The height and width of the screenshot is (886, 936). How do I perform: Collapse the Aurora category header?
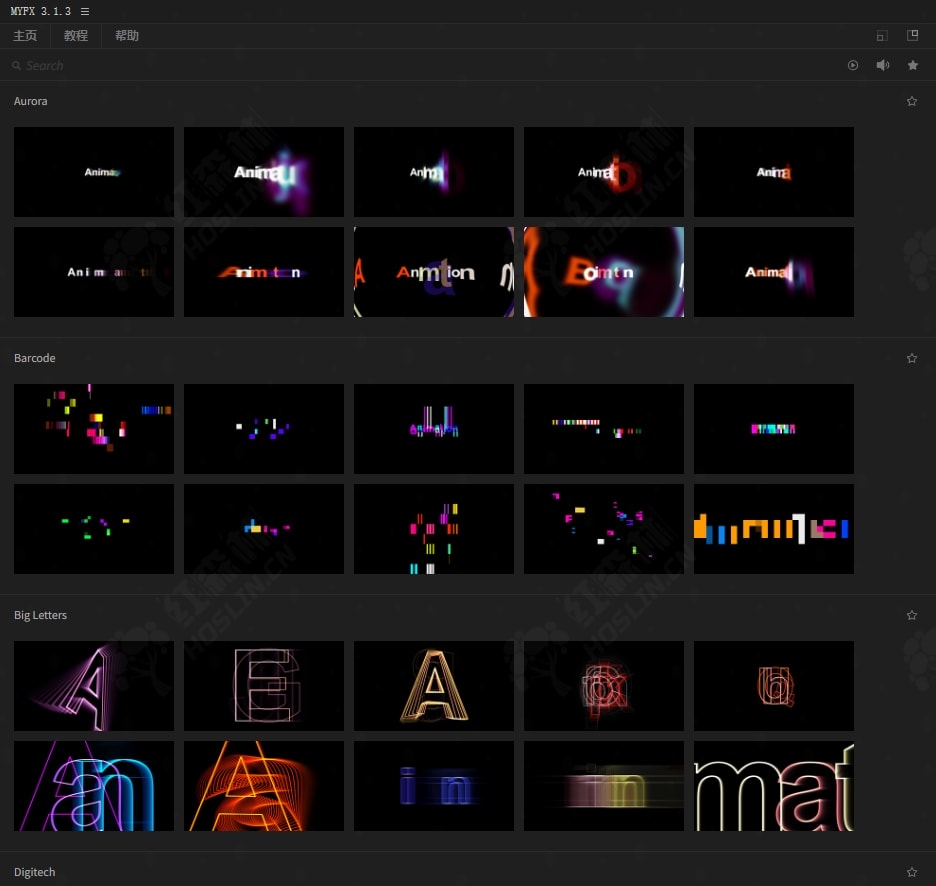coord(31,101)
